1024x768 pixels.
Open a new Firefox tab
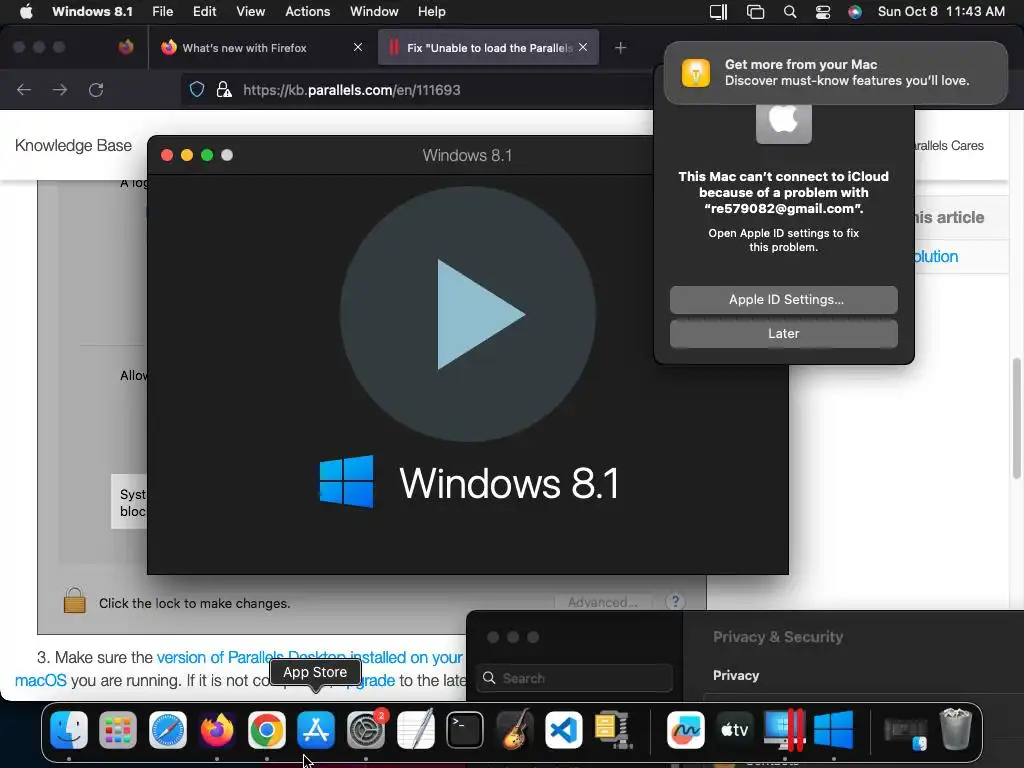[620, 48]
